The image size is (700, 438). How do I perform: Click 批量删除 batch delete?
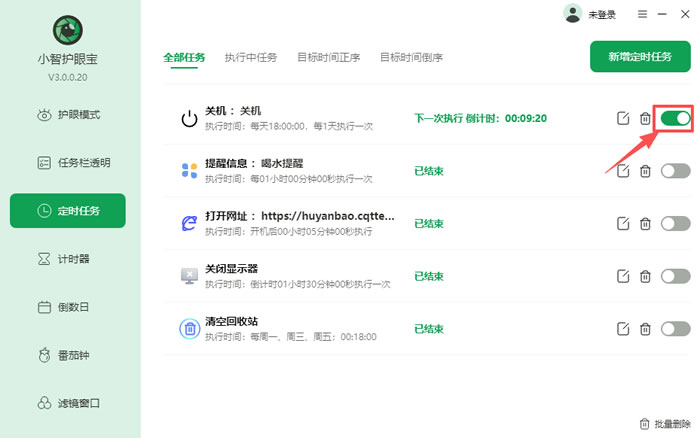[x=664, y=423]
